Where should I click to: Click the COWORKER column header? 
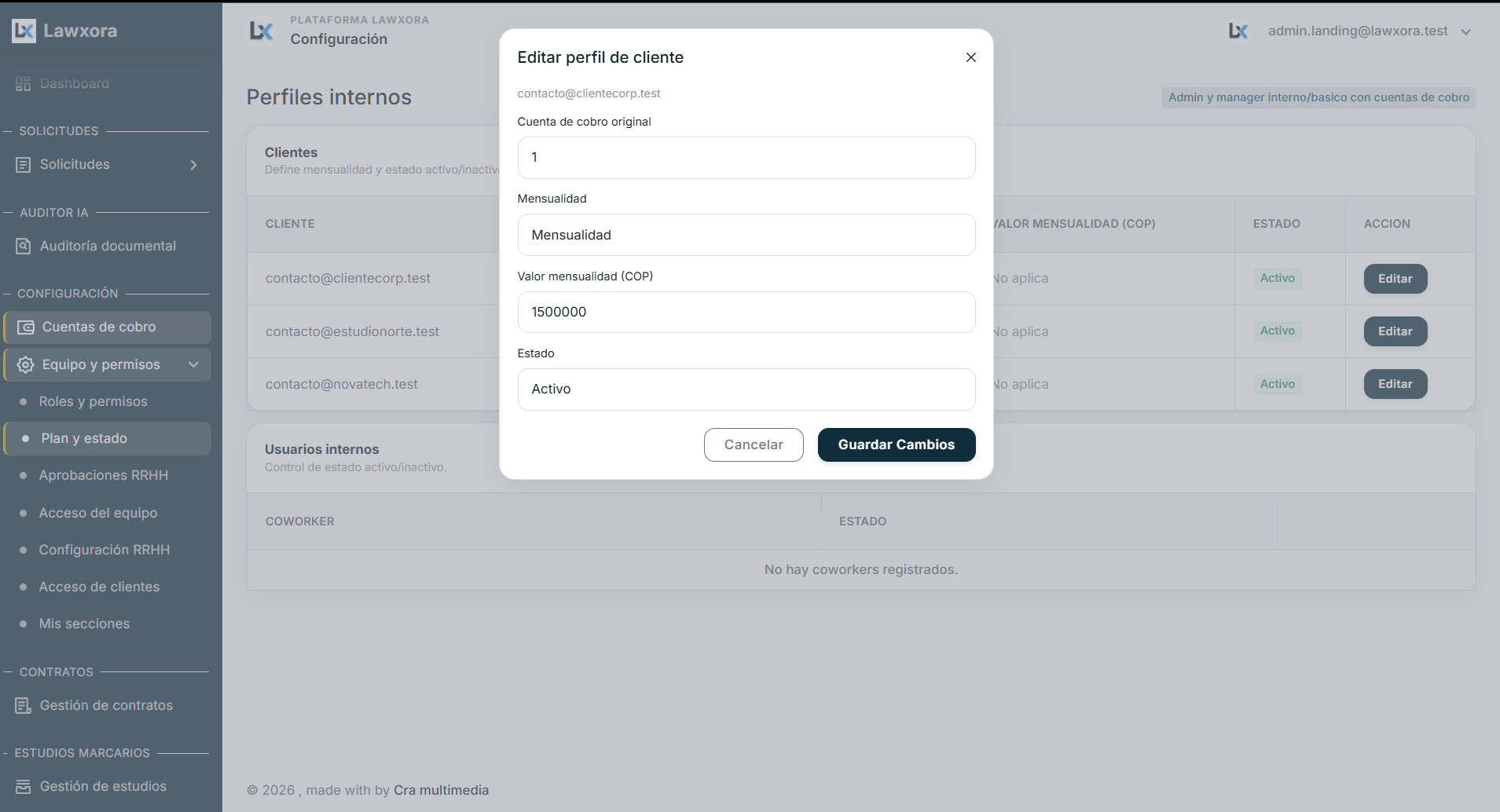pos(299,521)
